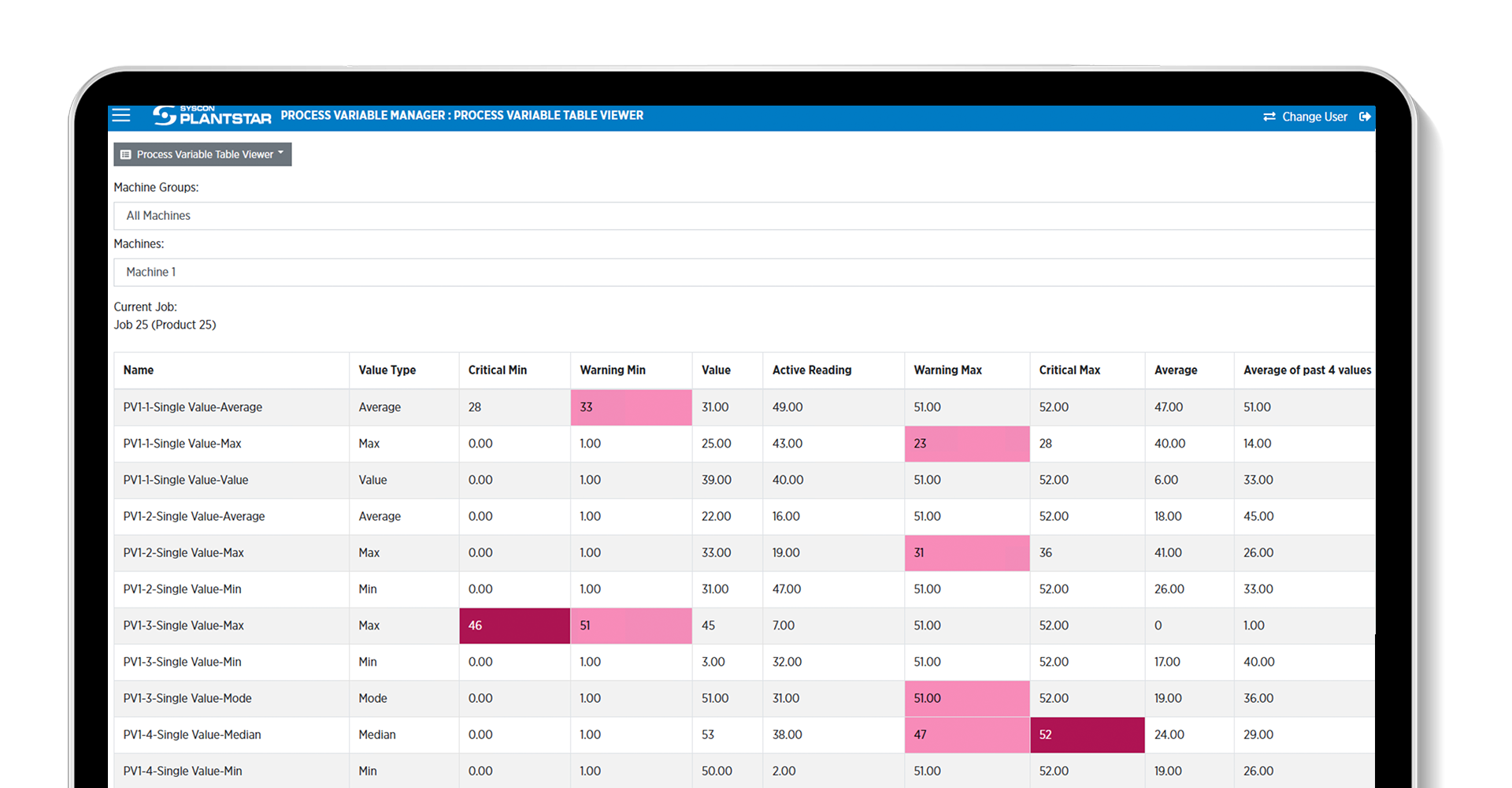Click the Job 25 (Product 25) text
Screen dimensions: 1512x788
coord(165,325)
